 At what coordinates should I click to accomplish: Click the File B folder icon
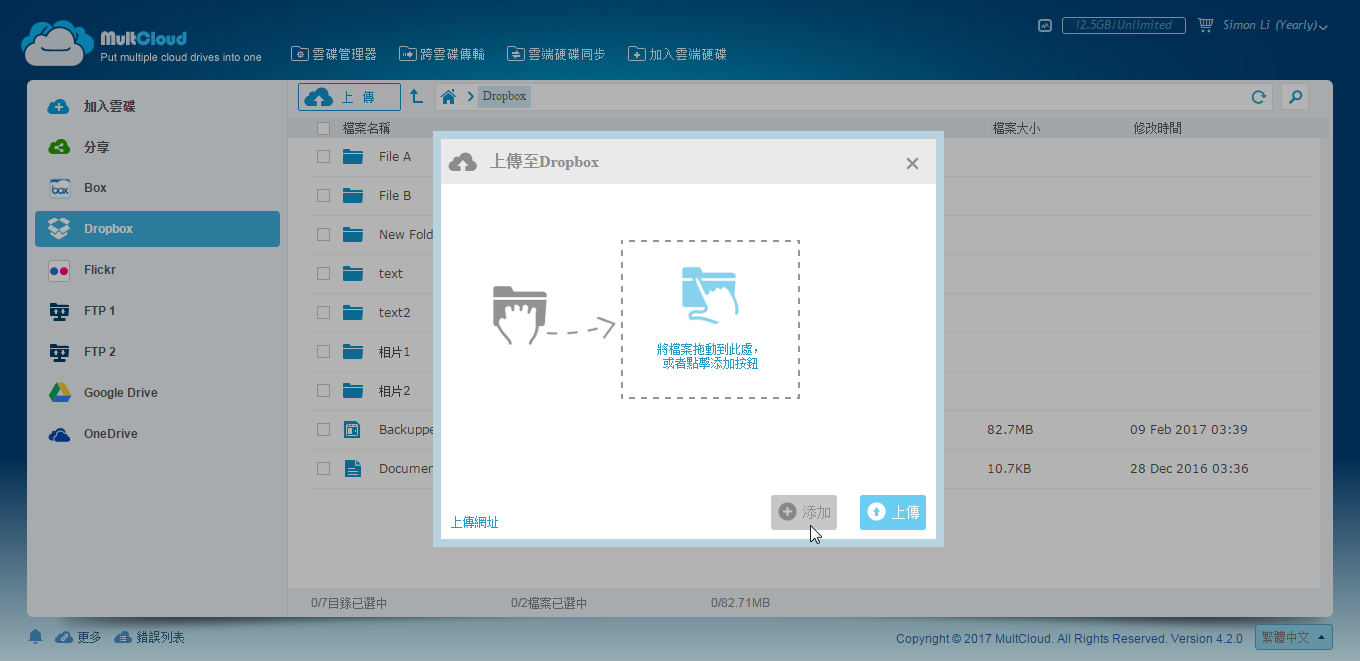click(x=352, y=195)
